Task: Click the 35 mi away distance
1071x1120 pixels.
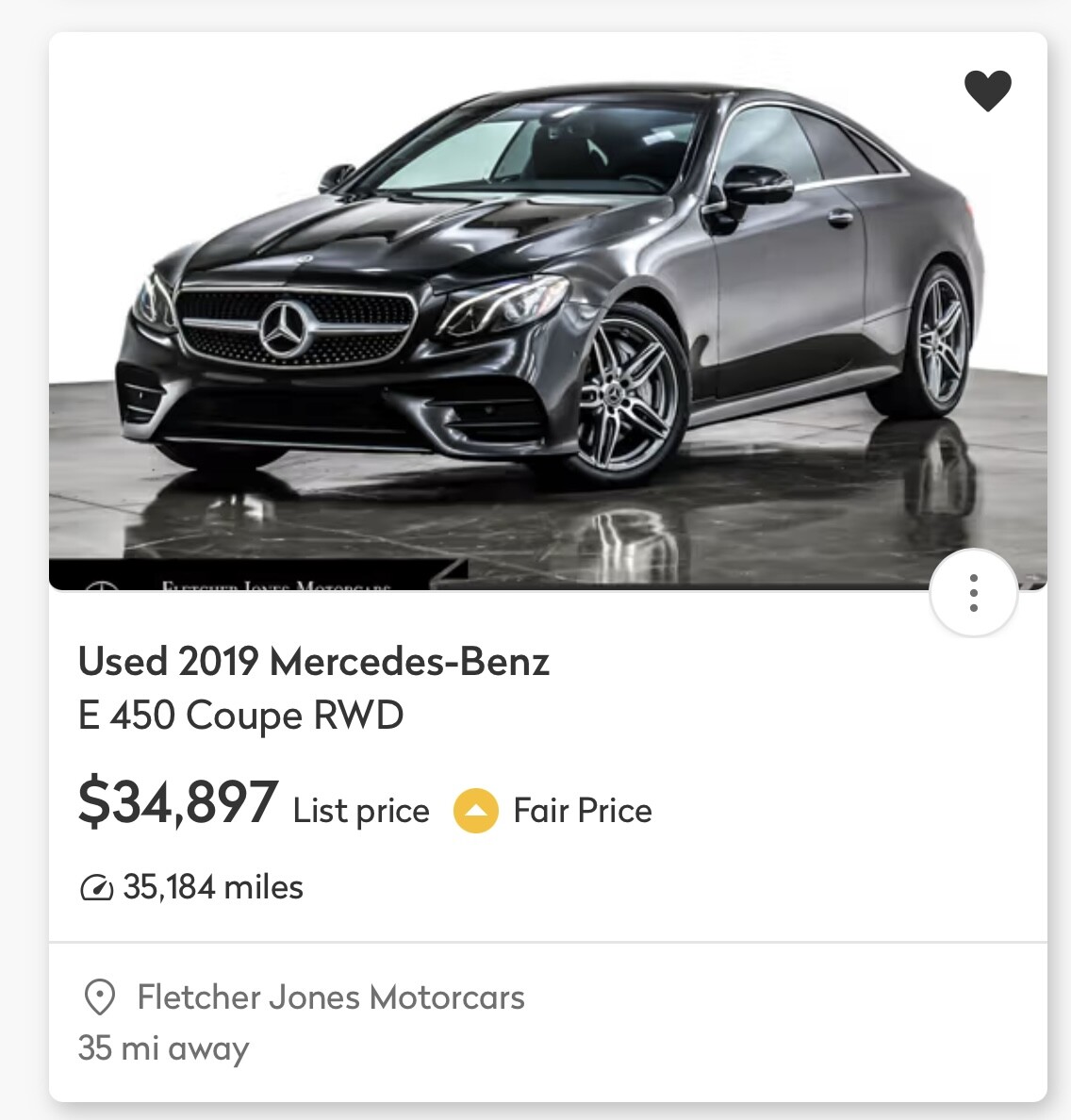Action: [163, 1047]
